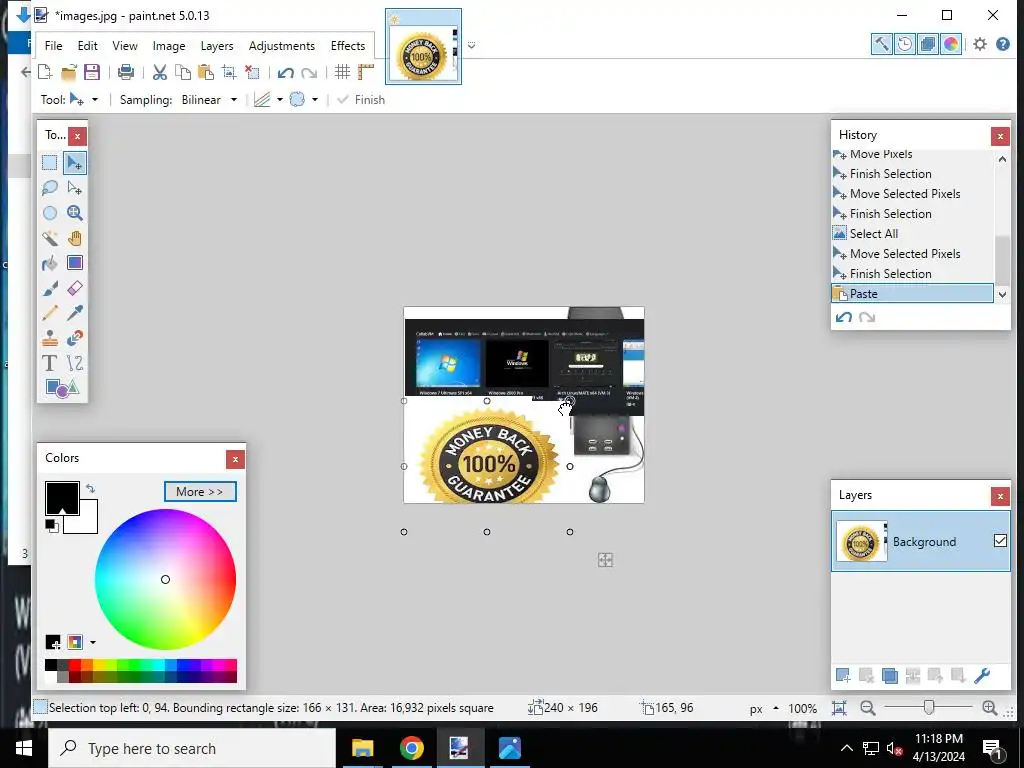Uncheck the Background layer visibility checkbox
Image resolution: width=1024 pixels, height=768 pixels.
[1000, 541]
